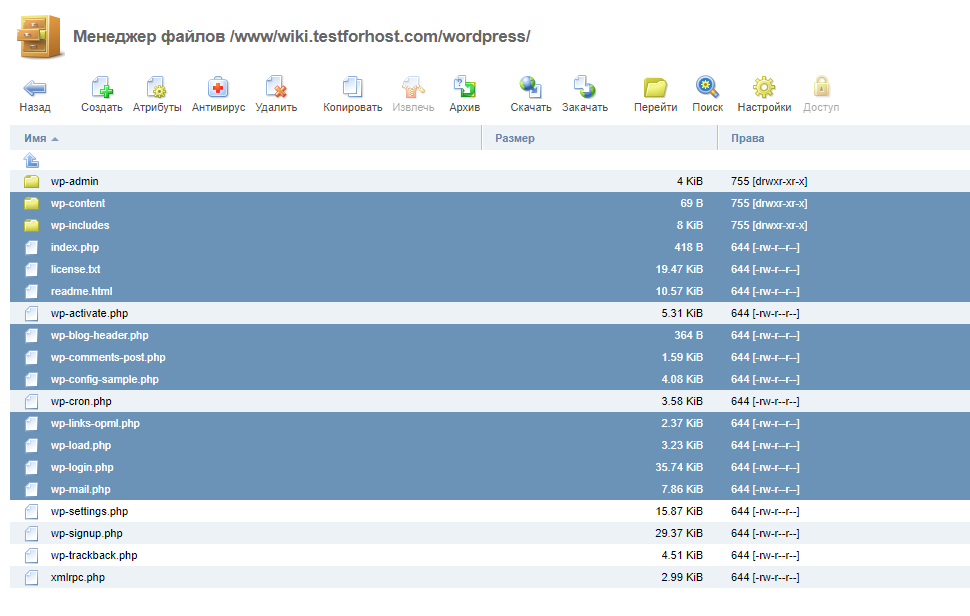Sort files by the Размер column header
The width and height of the screenshot is (970, 616).
point(515,138)
